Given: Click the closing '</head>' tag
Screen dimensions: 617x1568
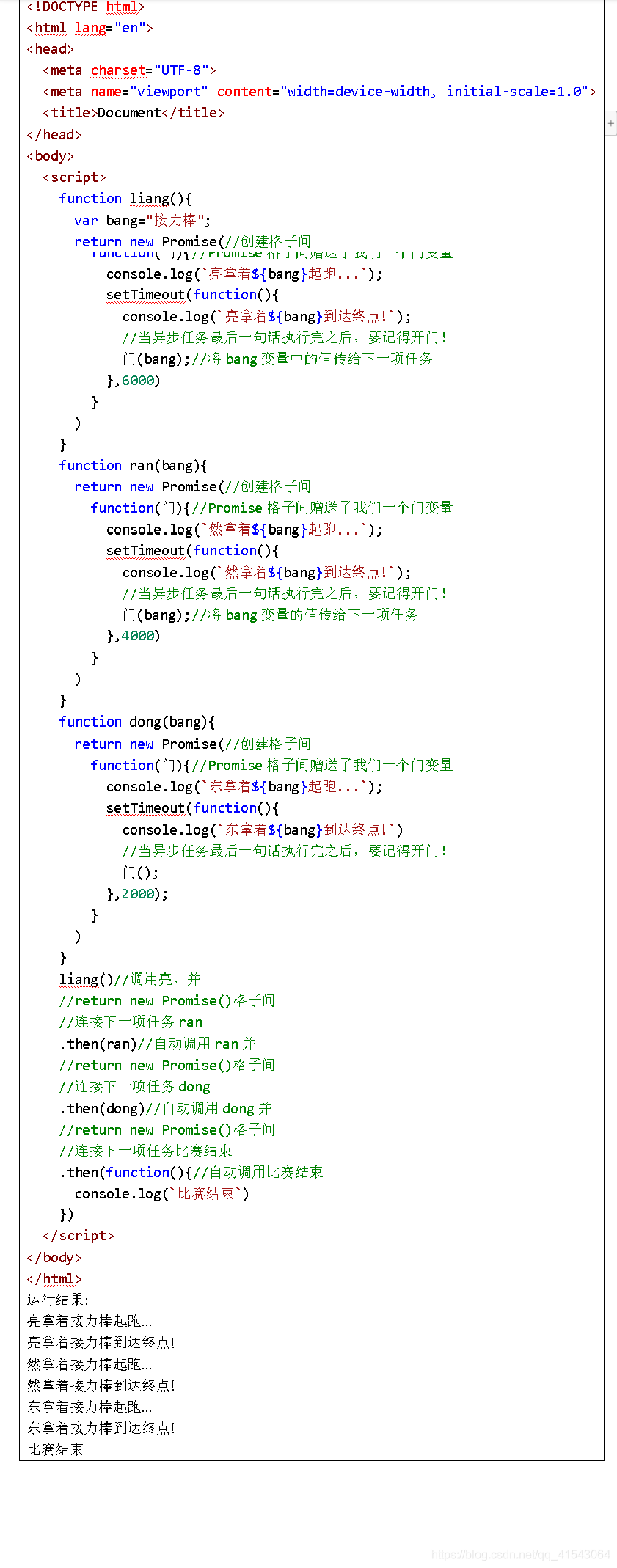Looking at the screenshot, I should pos(54,135).
